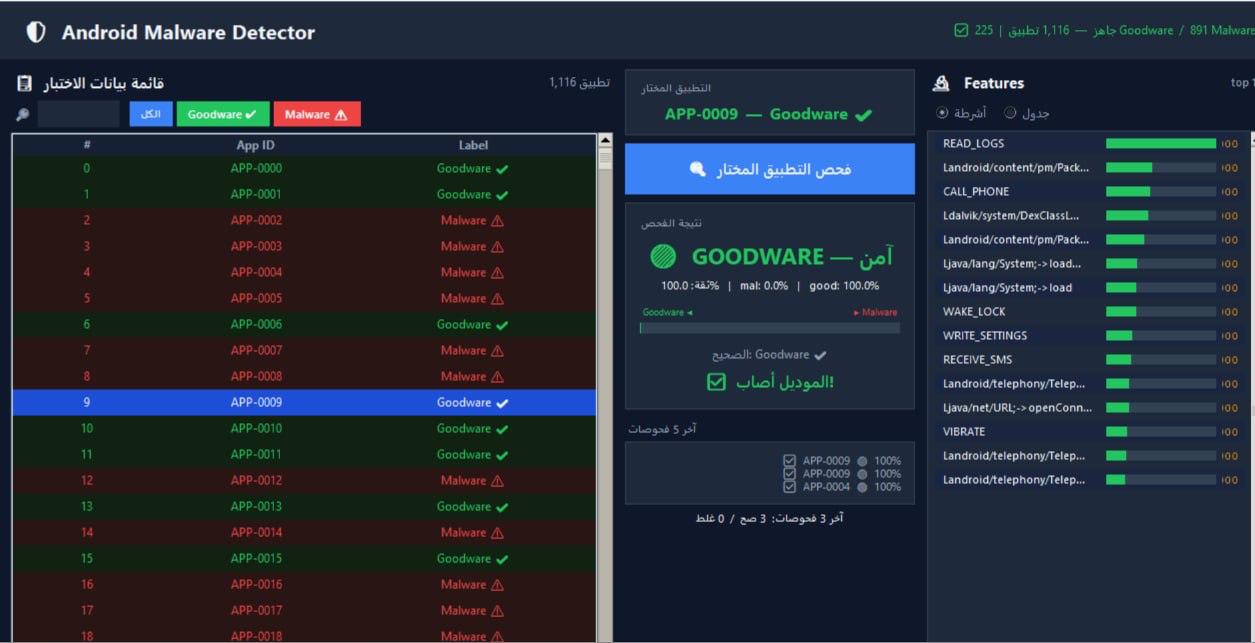Click warning icon in APP-0004 table row
This screenshot has width=1255, height=643.
[x=497, y=273]
